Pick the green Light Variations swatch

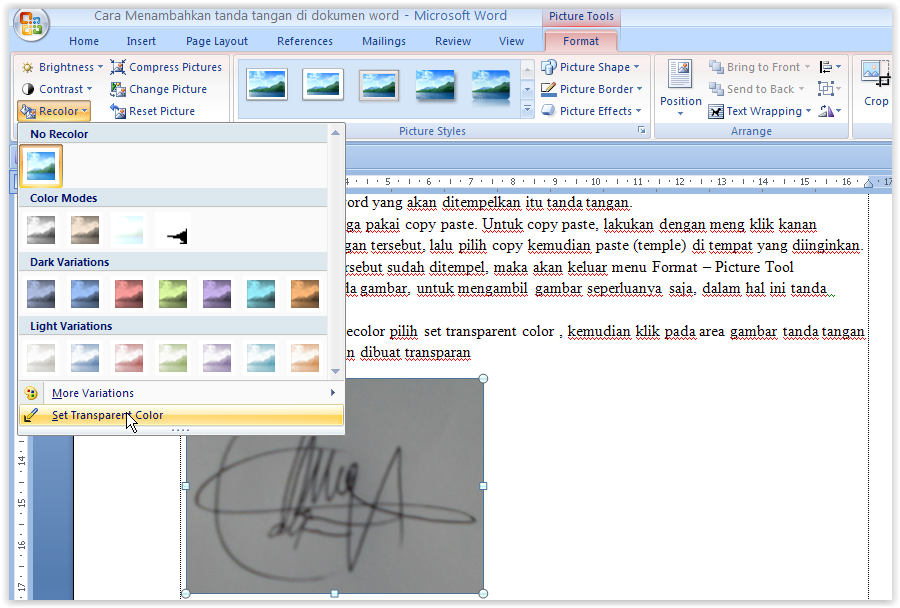point(173,358)
